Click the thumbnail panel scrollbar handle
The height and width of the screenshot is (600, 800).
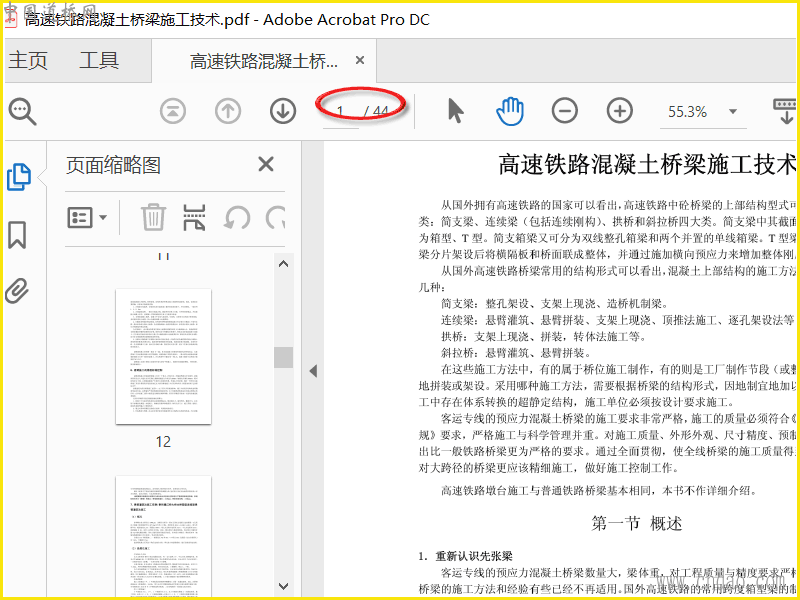click(x=283, y=357)
